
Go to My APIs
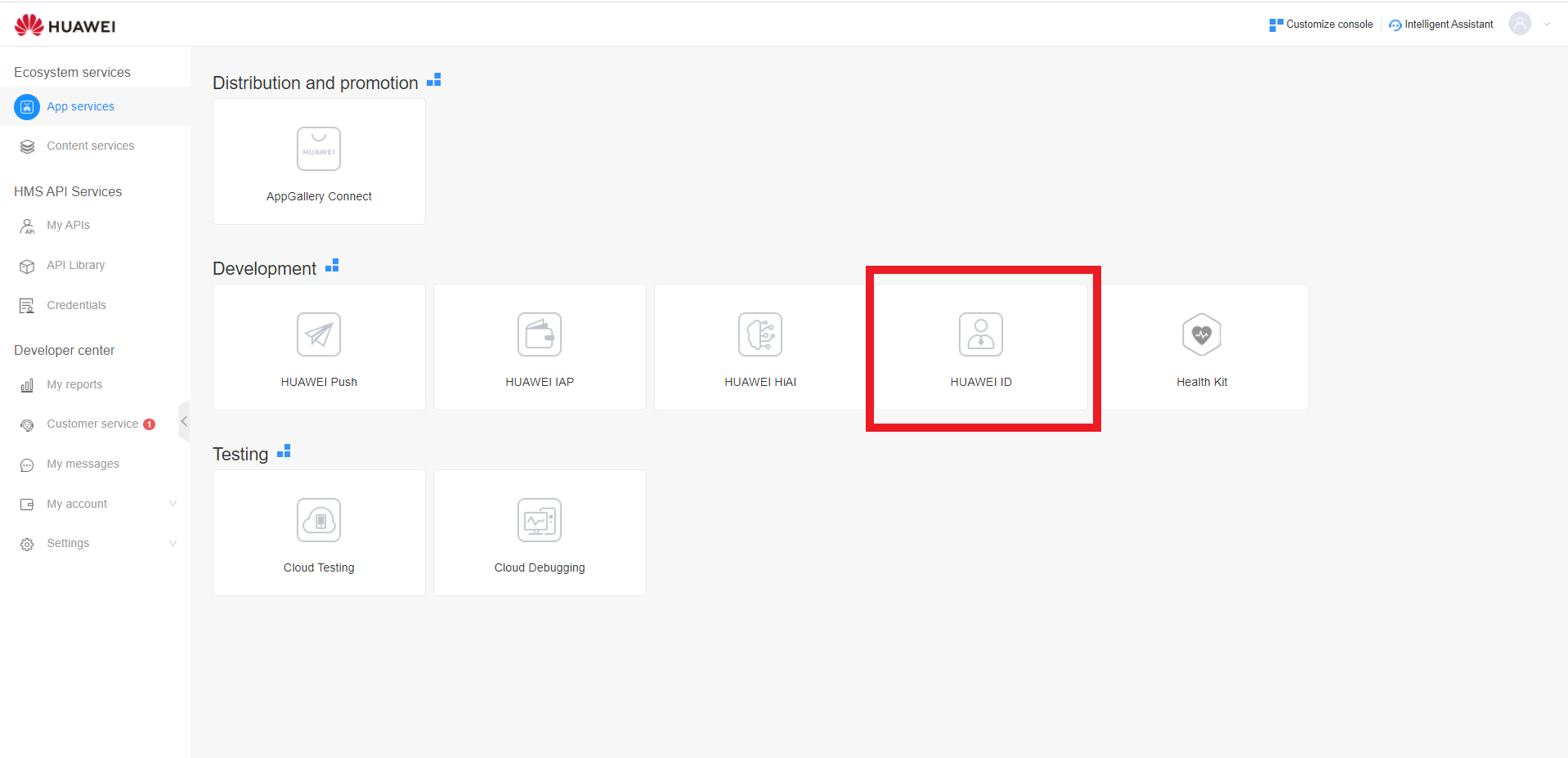pos(68,225)
